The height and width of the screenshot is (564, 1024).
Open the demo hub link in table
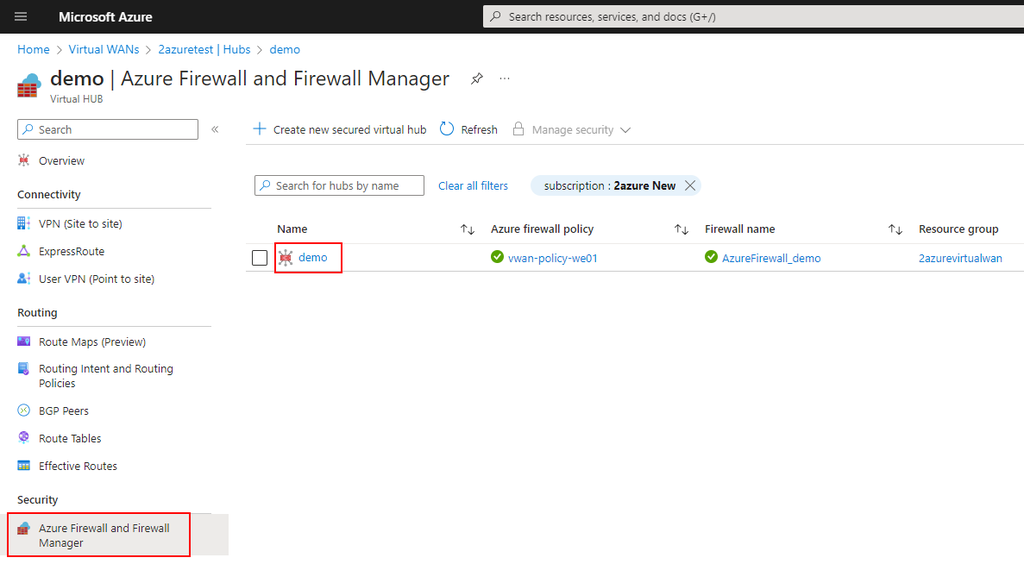313,257
